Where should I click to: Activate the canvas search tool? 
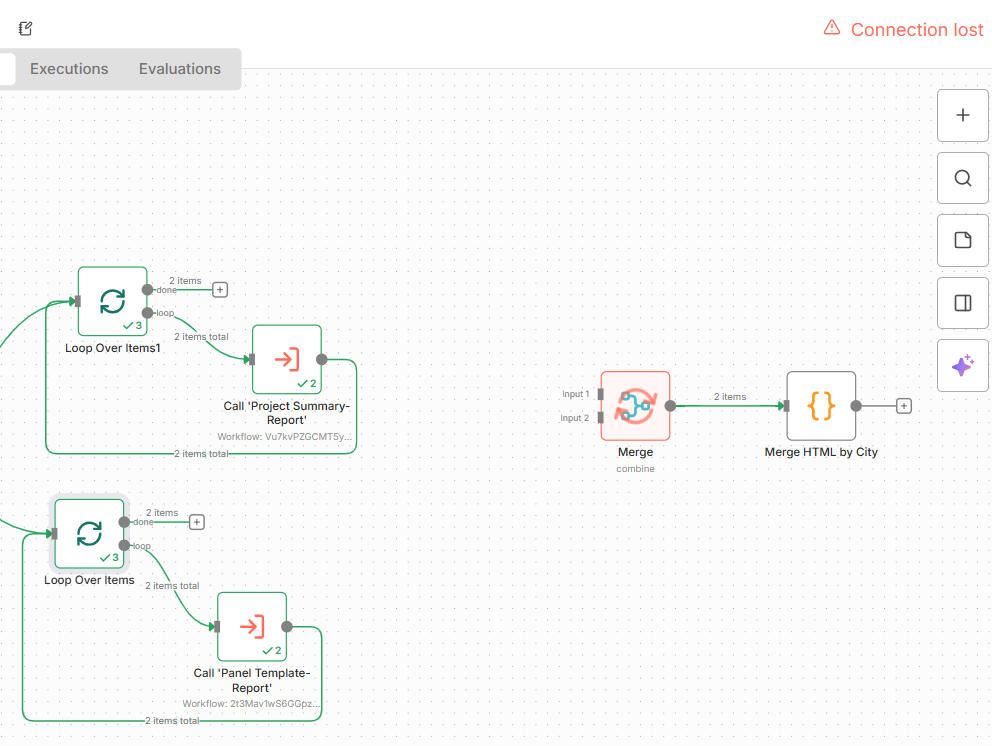tap(962, 177)
